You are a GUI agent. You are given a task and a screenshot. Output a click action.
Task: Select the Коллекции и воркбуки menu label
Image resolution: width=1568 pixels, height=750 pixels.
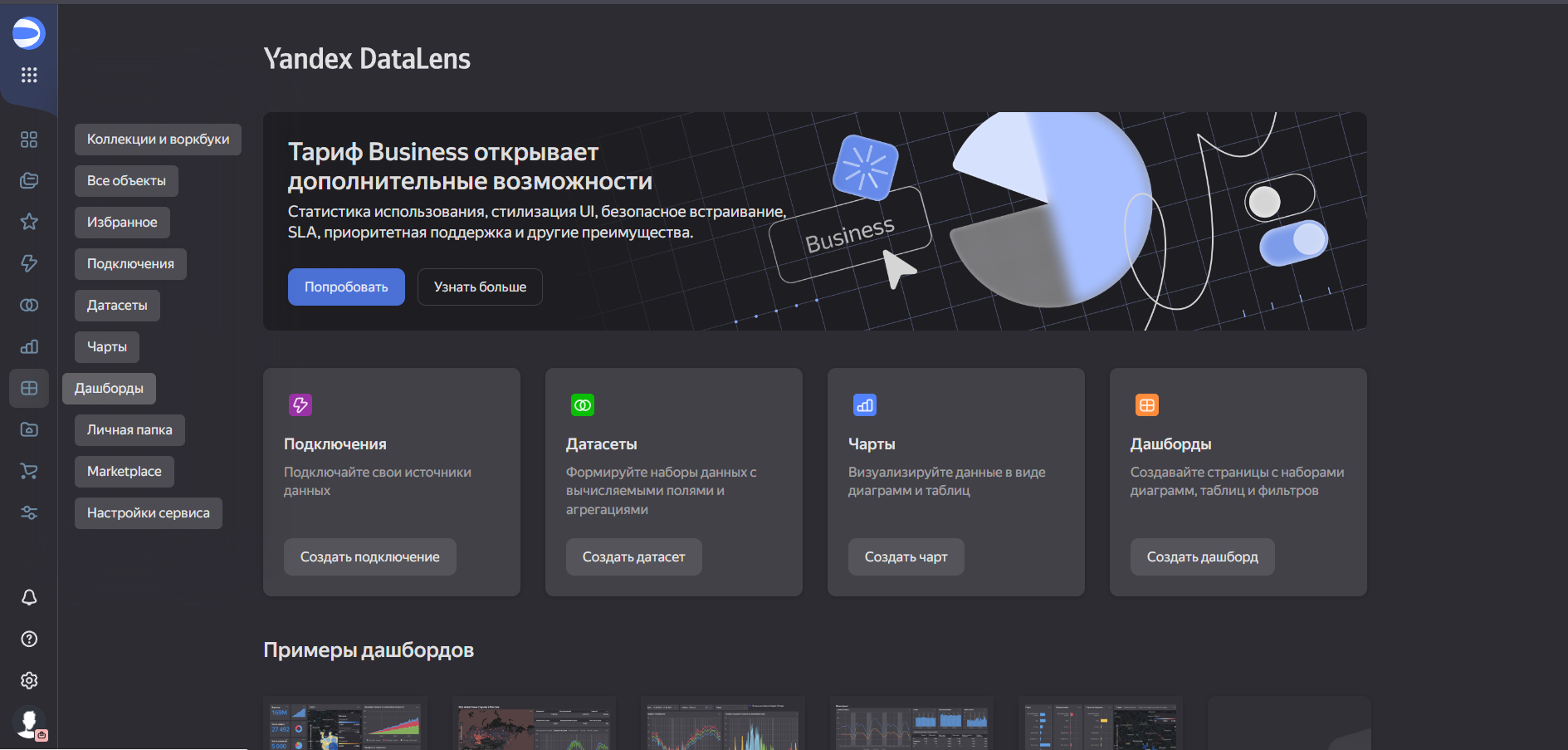tap(158, 140)
